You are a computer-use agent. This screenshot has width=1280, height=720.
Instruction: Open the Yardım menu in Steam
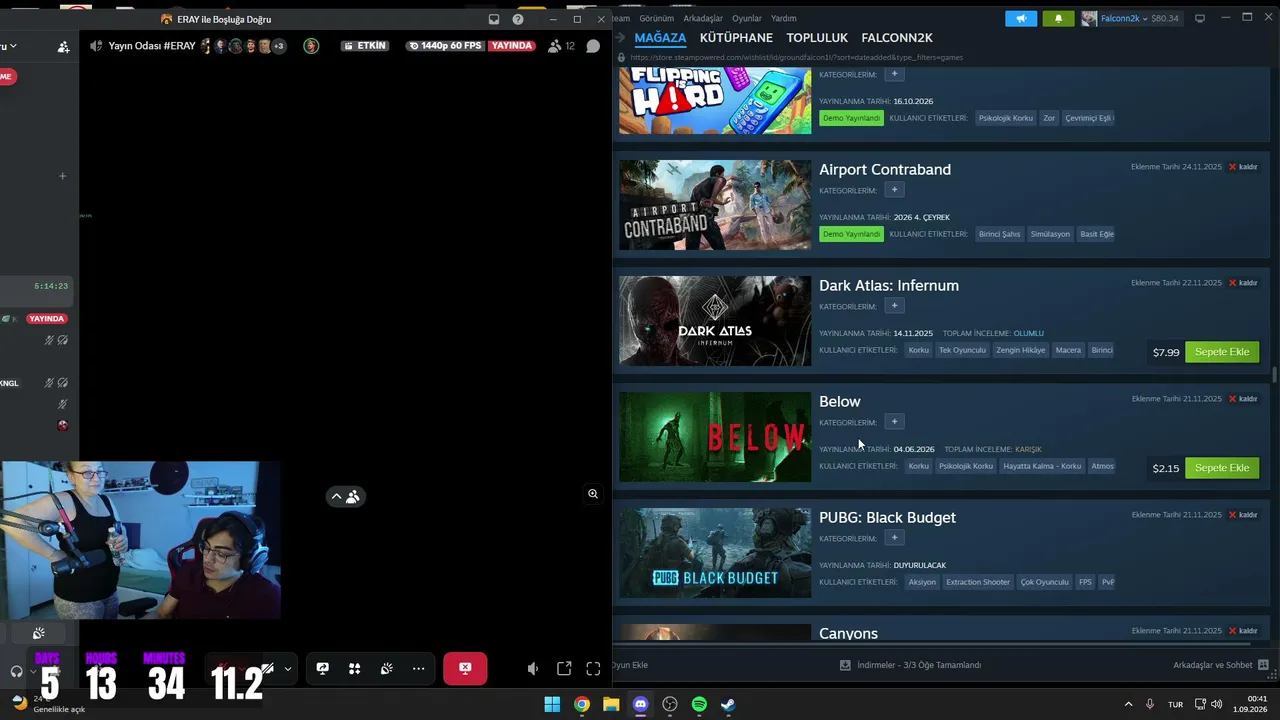784,18
